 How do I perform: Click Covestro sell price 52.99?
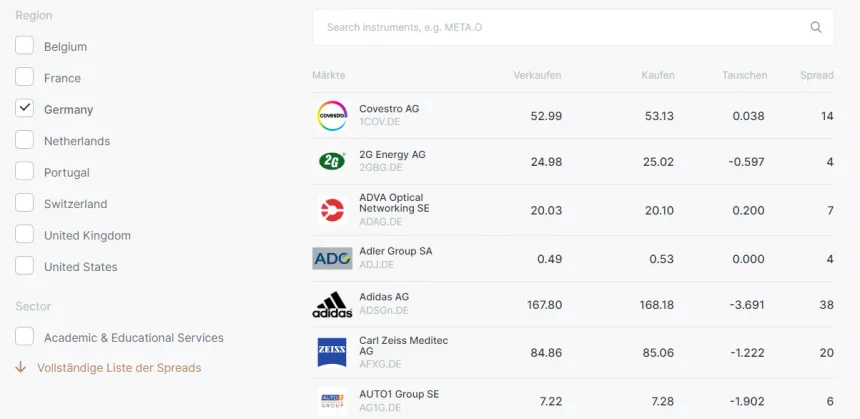[x=546, y=116]
